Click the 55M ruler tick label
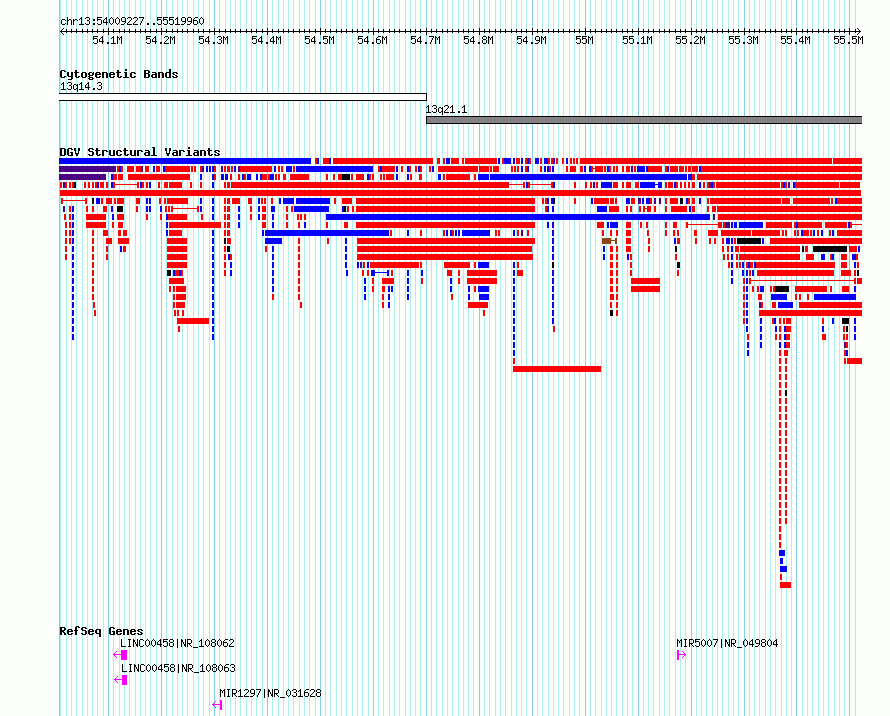The height and width of the screenshot is (716, 890). pos(584,40)
